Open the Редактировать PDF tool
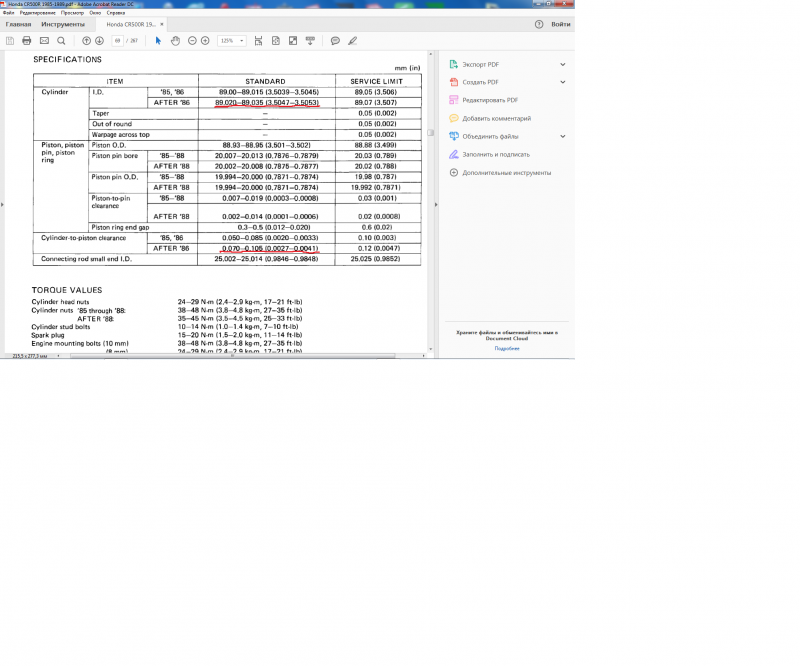 pos(490,100)
